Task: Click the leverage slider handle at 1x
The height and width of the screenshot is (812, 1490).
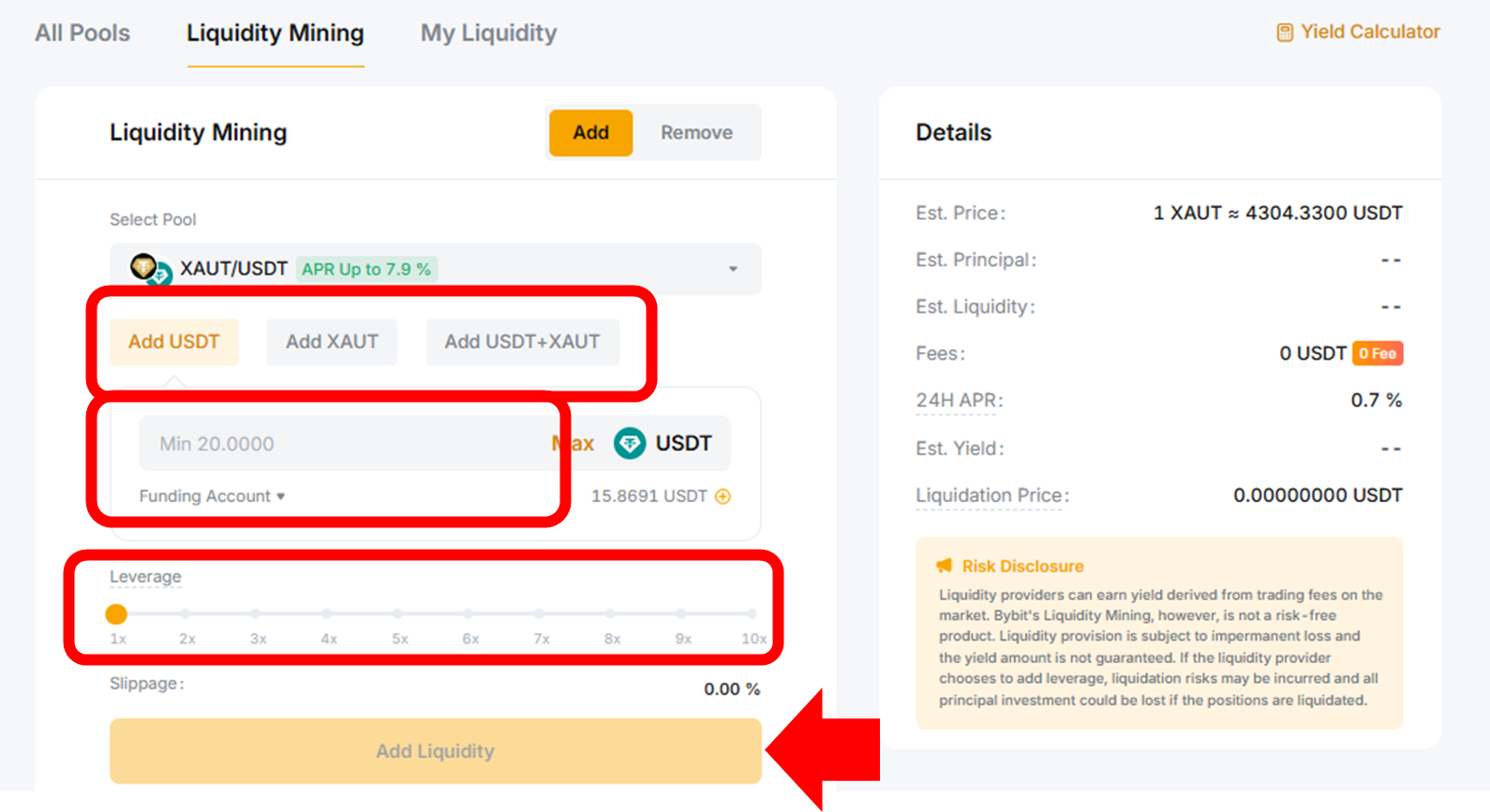Action: (116, 614)
